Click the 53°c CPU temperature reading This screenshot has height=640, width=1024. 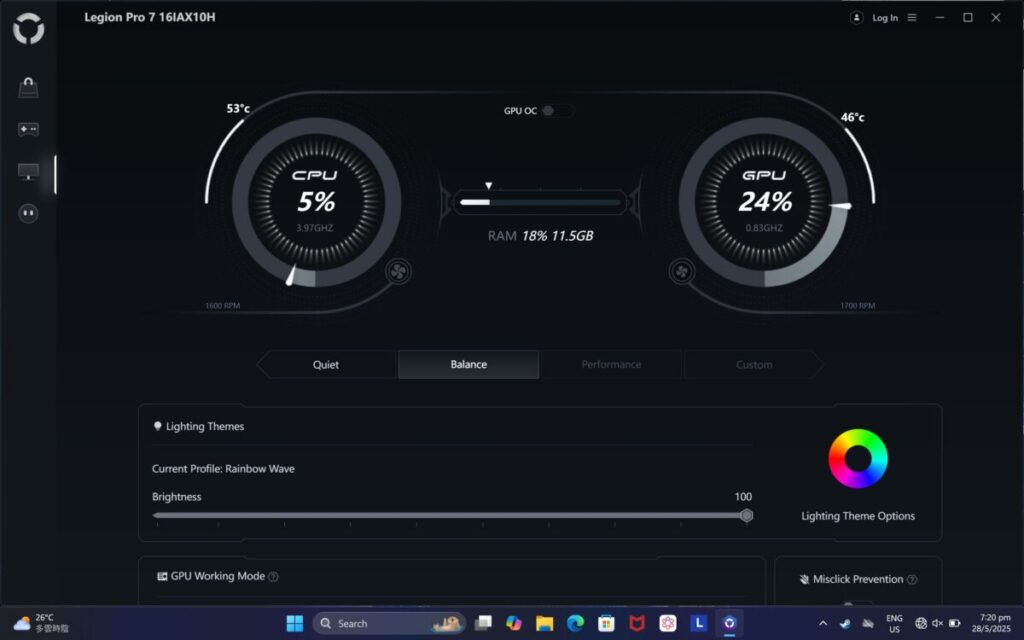pyautogui.click(x=238, y=108)
